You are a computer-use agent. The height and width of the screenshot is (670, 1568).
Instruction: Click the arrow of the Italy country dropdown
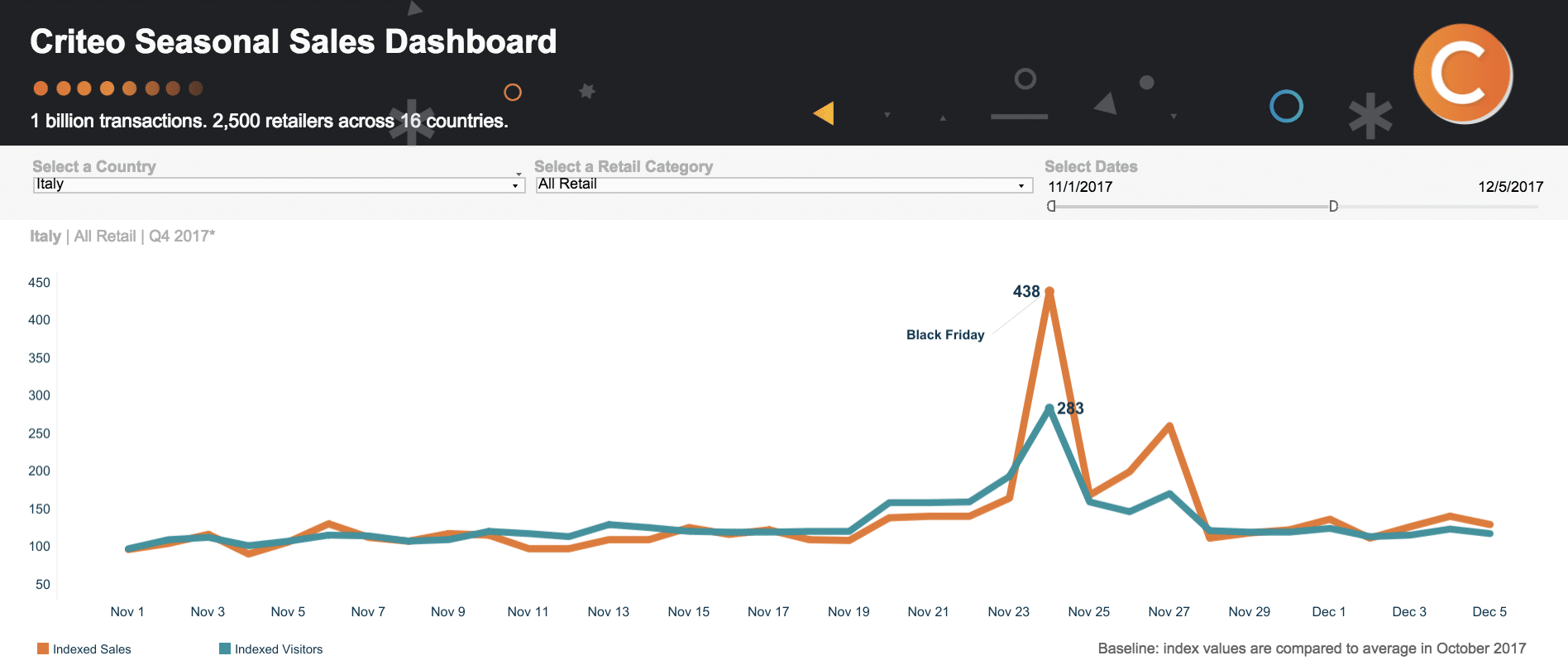515,186
